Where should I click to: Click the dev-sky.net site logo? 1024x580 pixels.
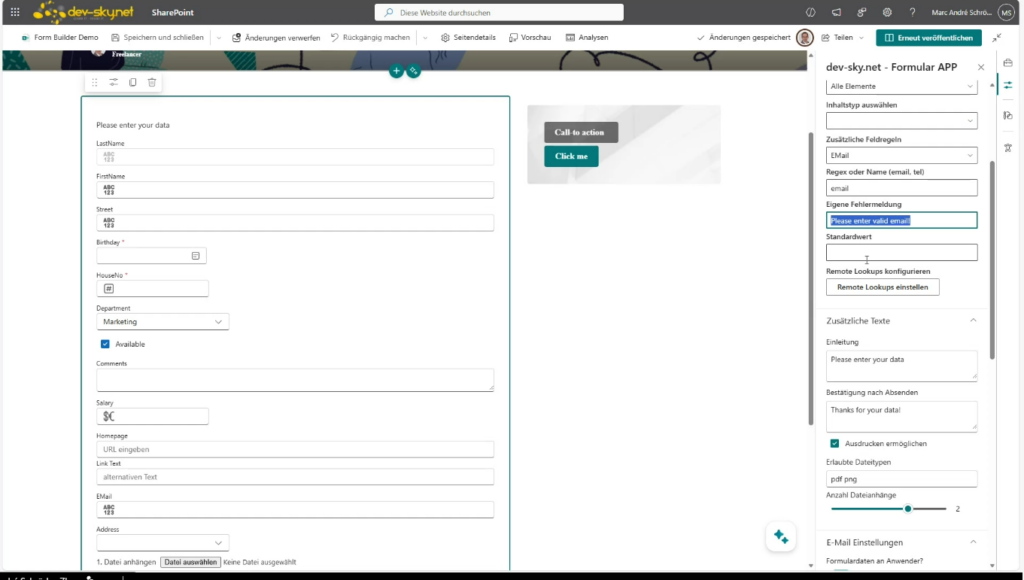83,12
